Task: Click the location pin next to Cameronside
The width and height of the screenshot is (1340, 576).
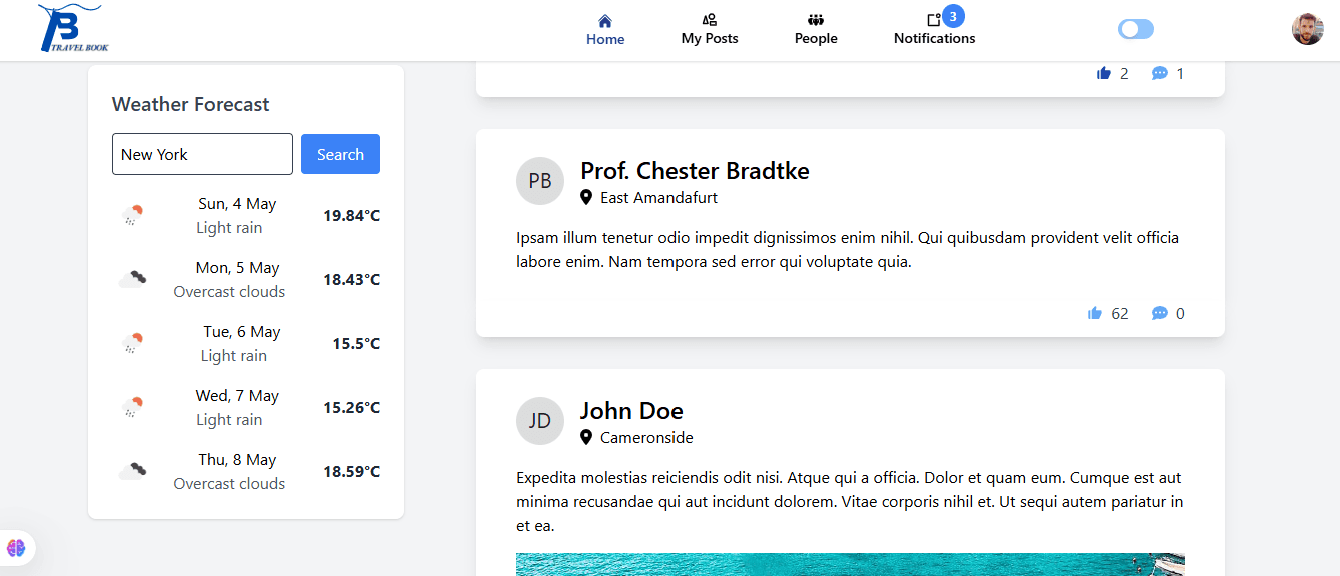Action: point(586,438)
